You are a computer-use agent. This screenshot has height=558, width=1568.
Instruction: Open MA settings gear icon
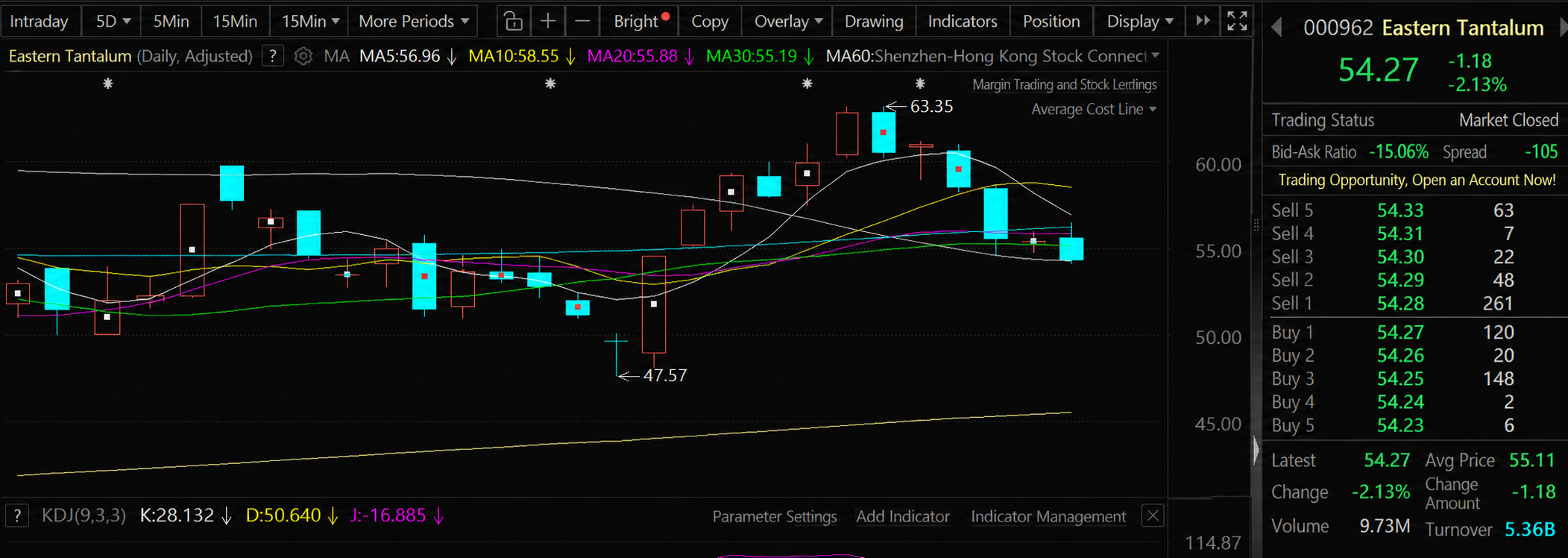coord(303,56)
